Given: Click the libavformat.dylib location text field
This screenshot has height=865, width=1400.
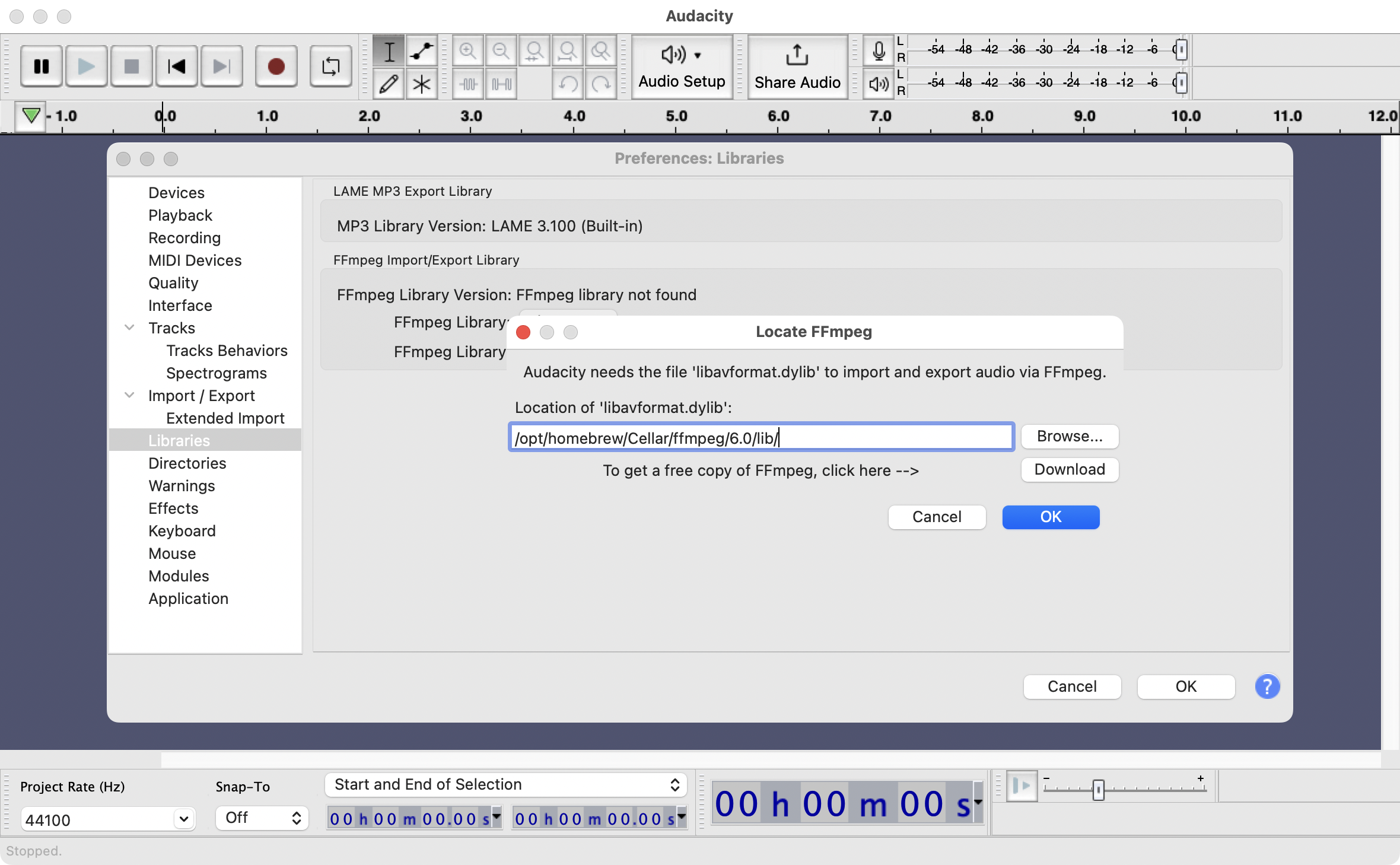Looking at the screenshot, I should tap(761, 437).
